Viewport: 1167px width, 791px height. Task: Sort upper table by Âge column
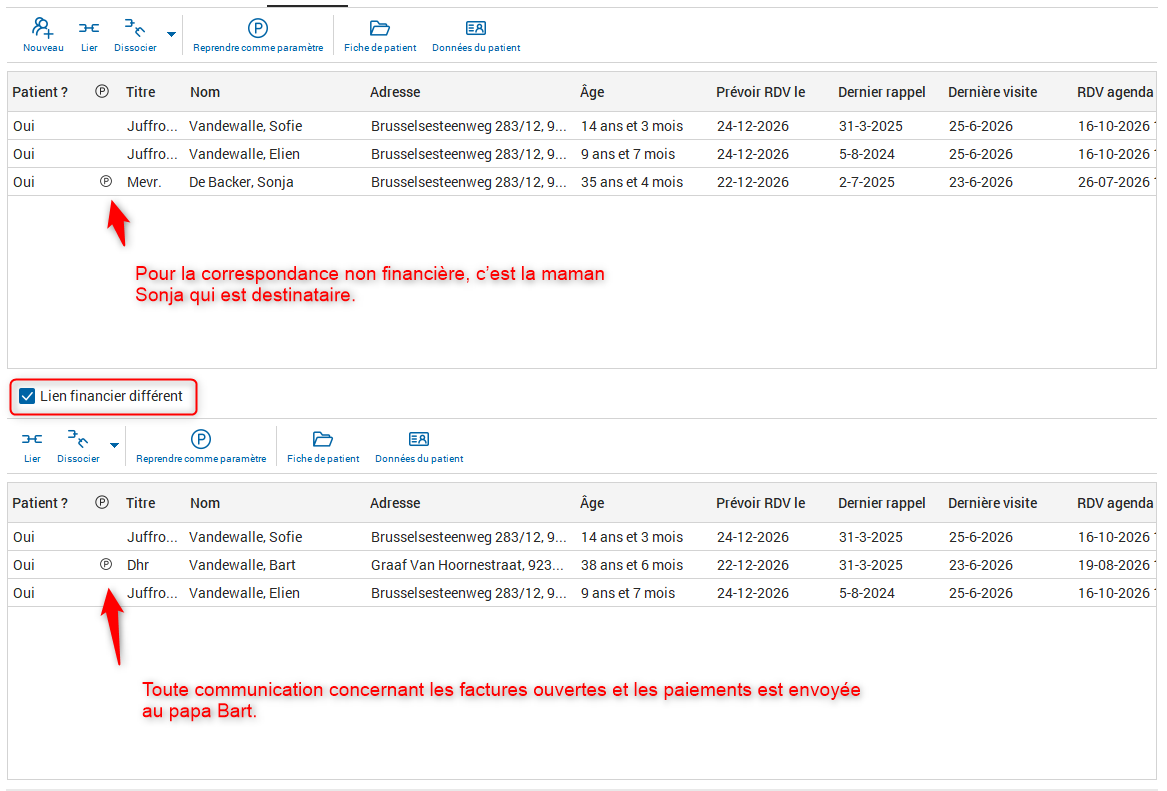[x=592, y=92]
